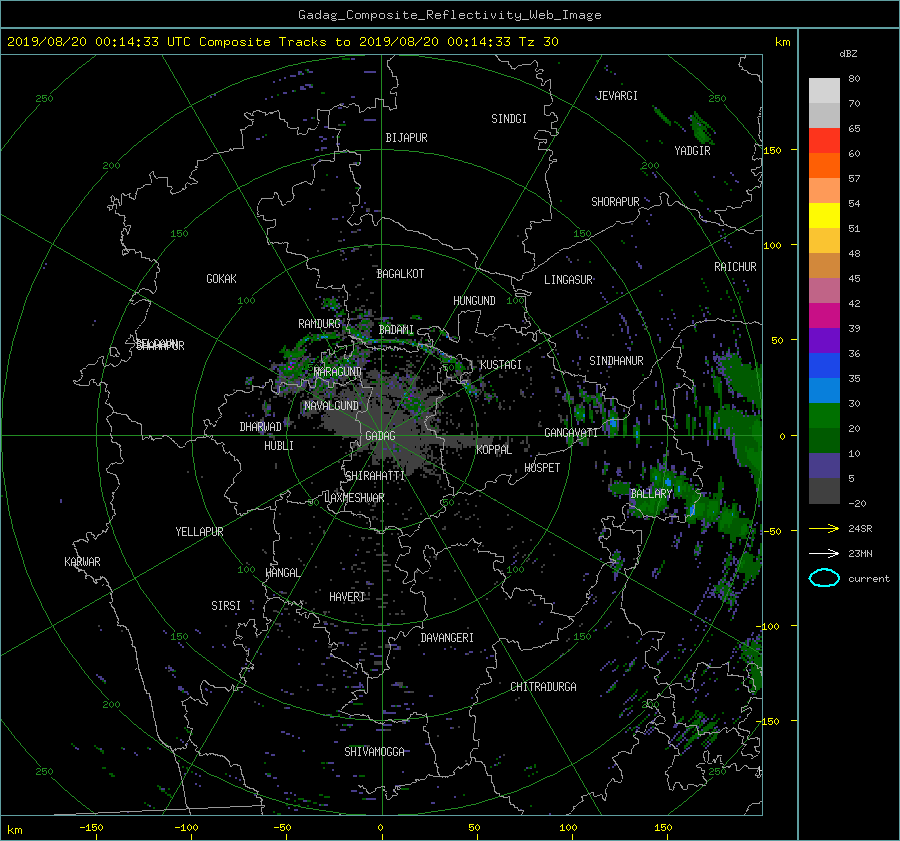
Task: Click the SINDGI city label
Action: pyautogui.click(x=509, y=119)
